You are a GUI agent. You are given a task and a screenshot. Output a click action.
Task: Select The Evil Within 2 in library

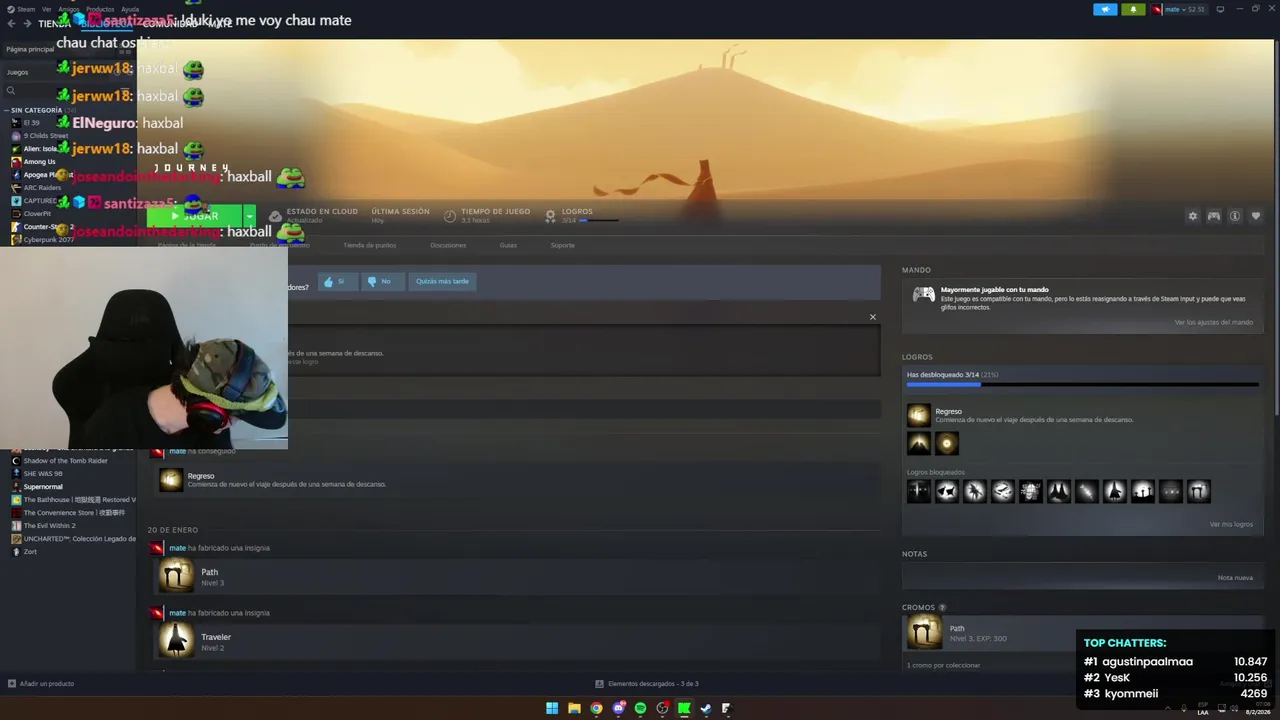coord(49,526)
